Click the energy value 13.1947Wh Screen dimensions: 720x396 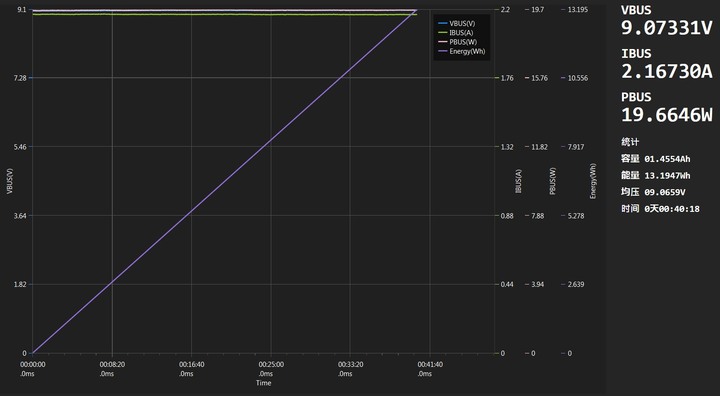667,175
